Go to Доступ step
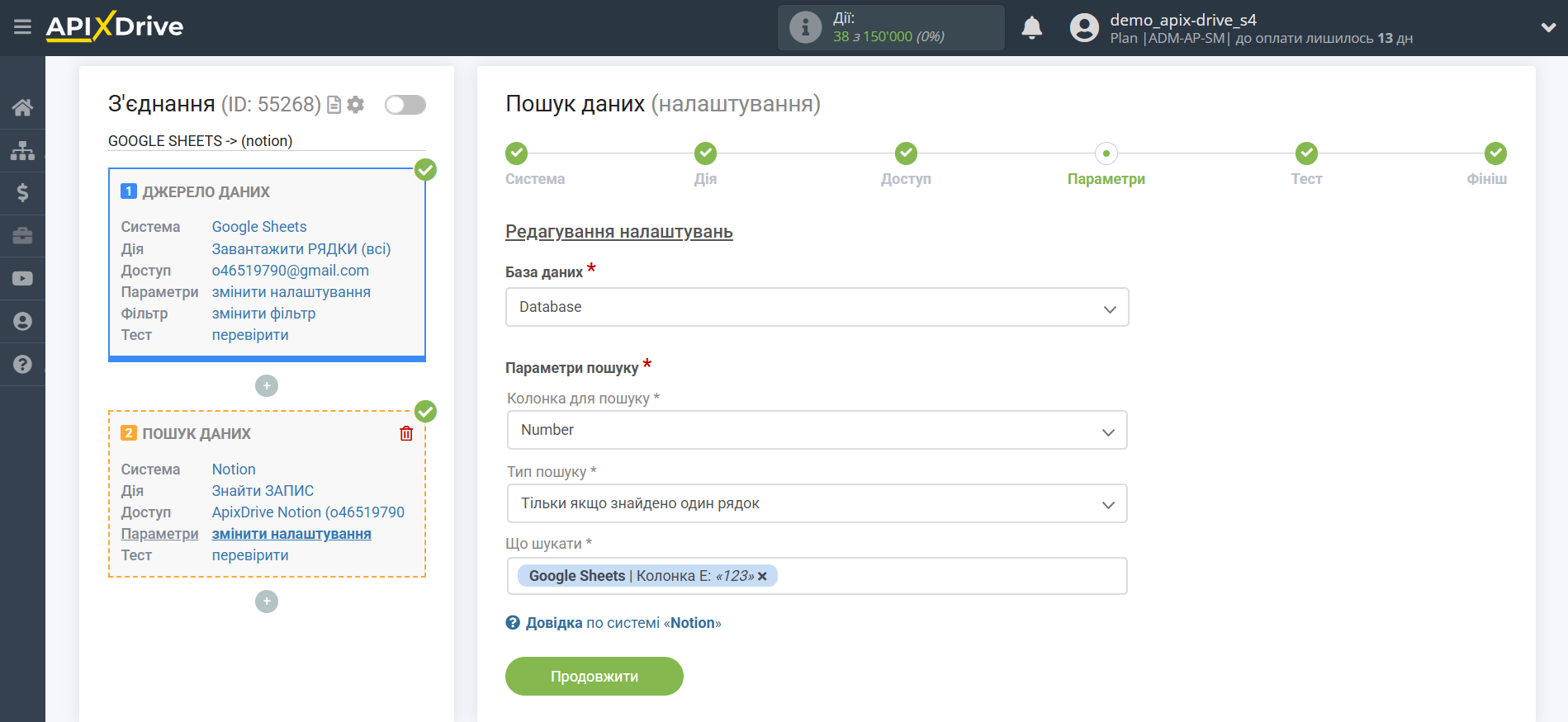 (906, 153)
